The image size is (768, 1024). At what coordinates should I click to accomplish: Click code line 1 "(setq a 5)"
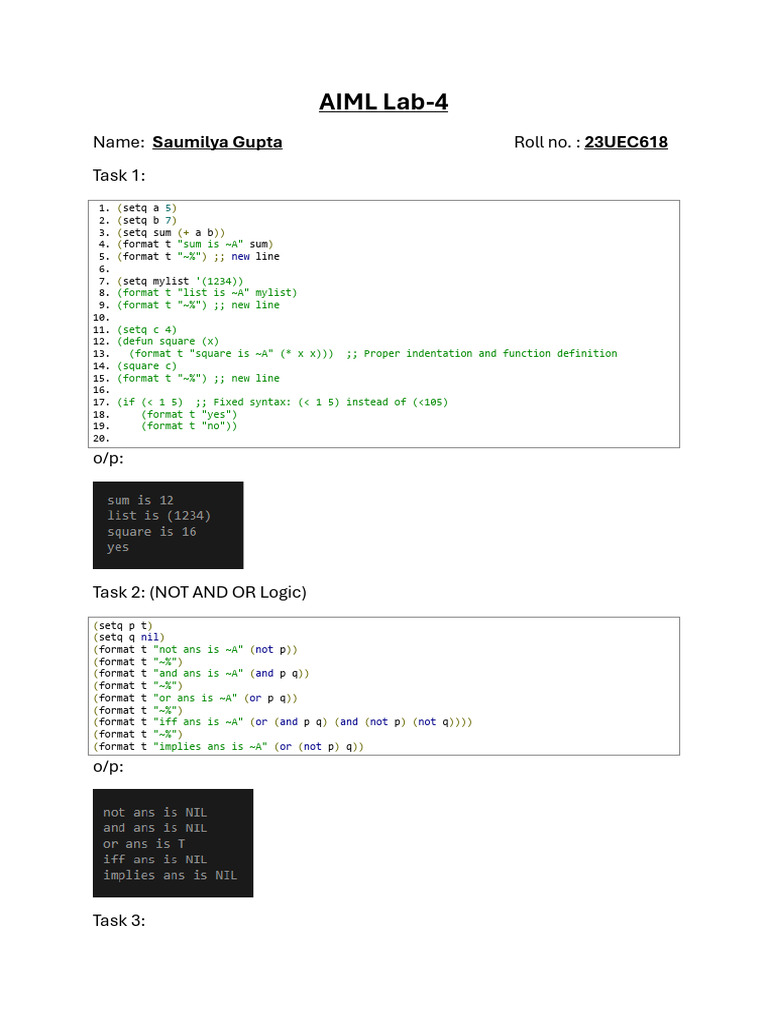click(146, 208)
